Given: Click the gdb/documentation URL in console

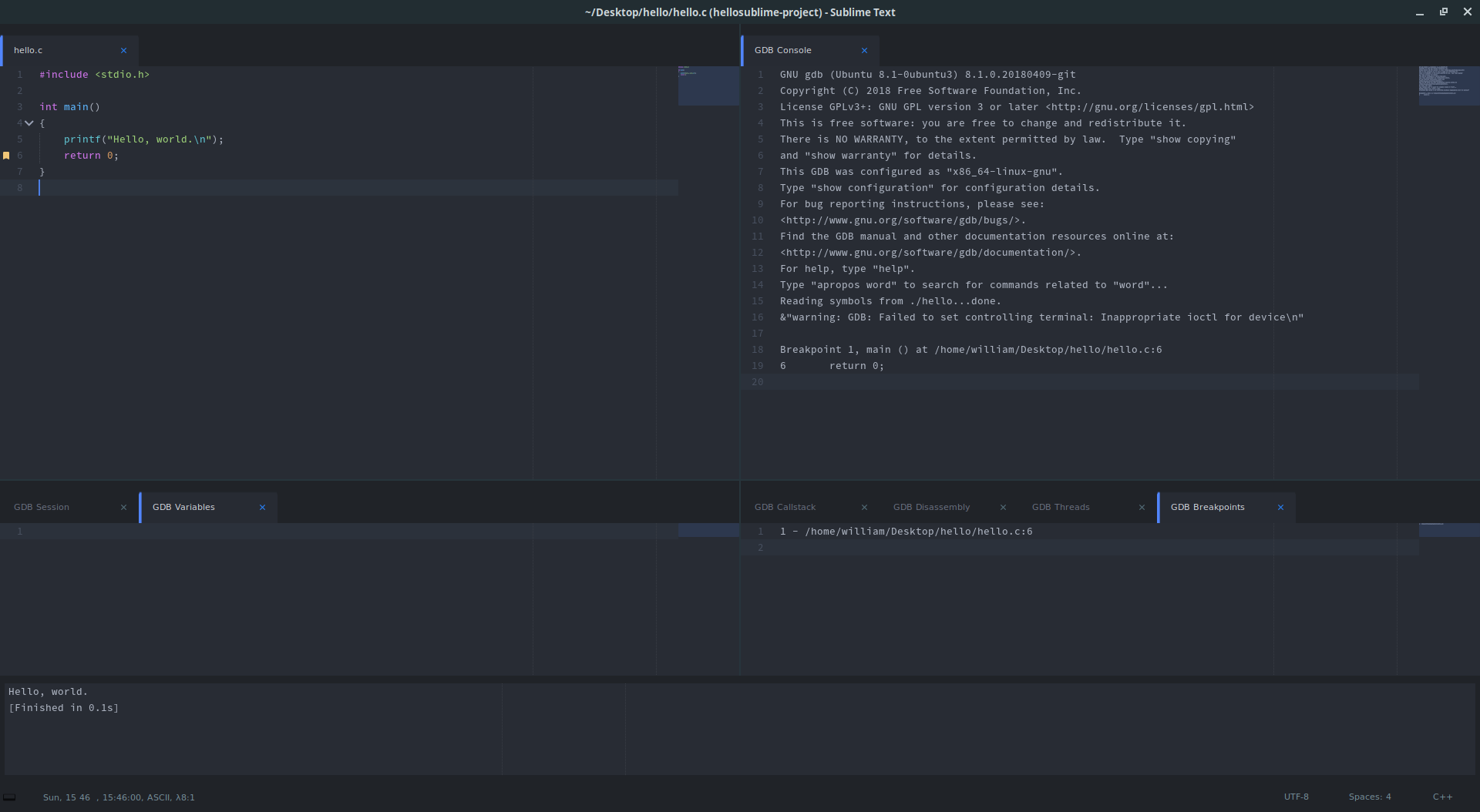Looking at the screenshot, I should click(927, 253).
